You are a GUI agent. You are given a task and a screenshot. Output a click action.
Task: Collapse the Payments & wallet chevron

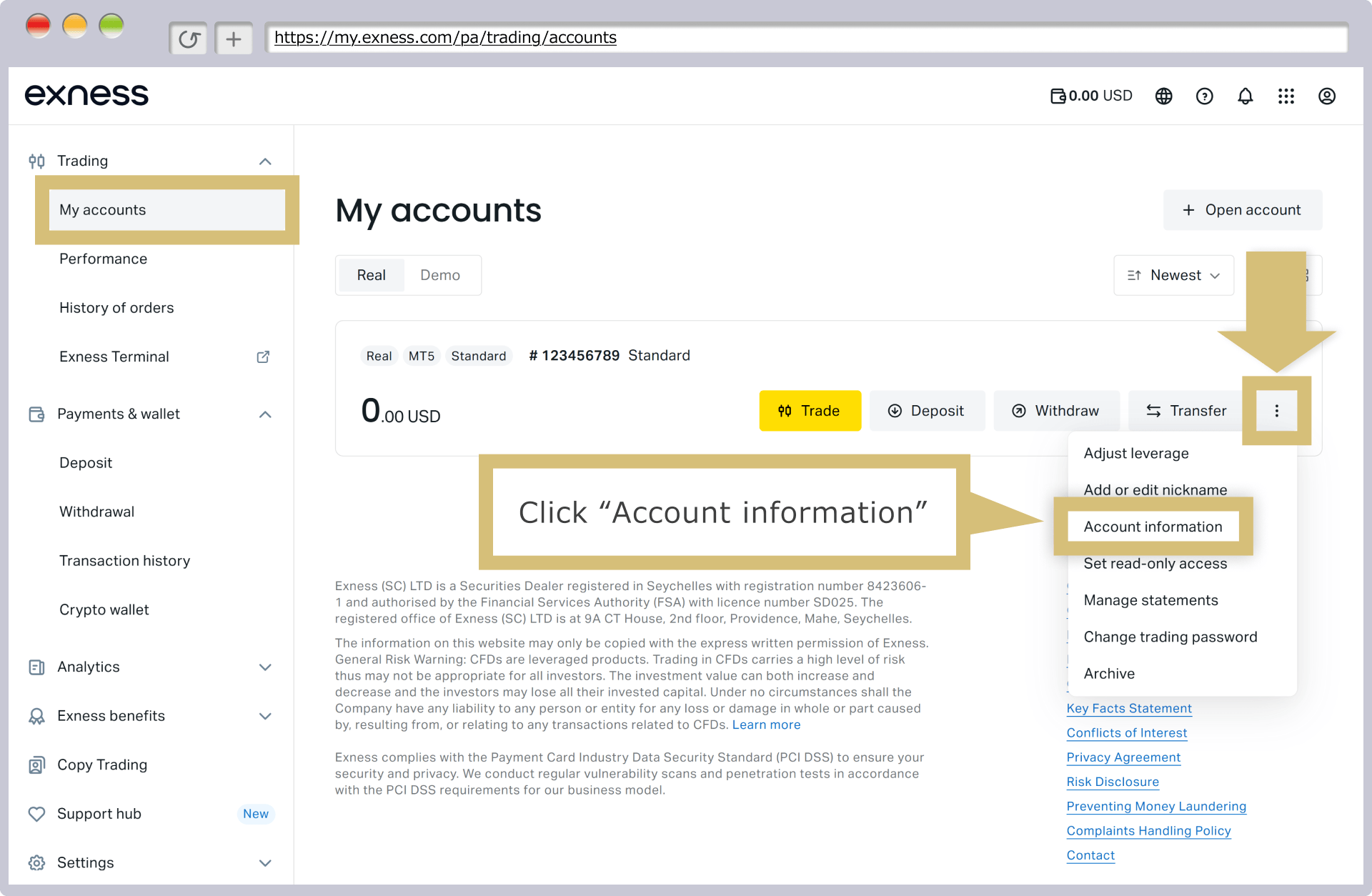coord(265,414)
